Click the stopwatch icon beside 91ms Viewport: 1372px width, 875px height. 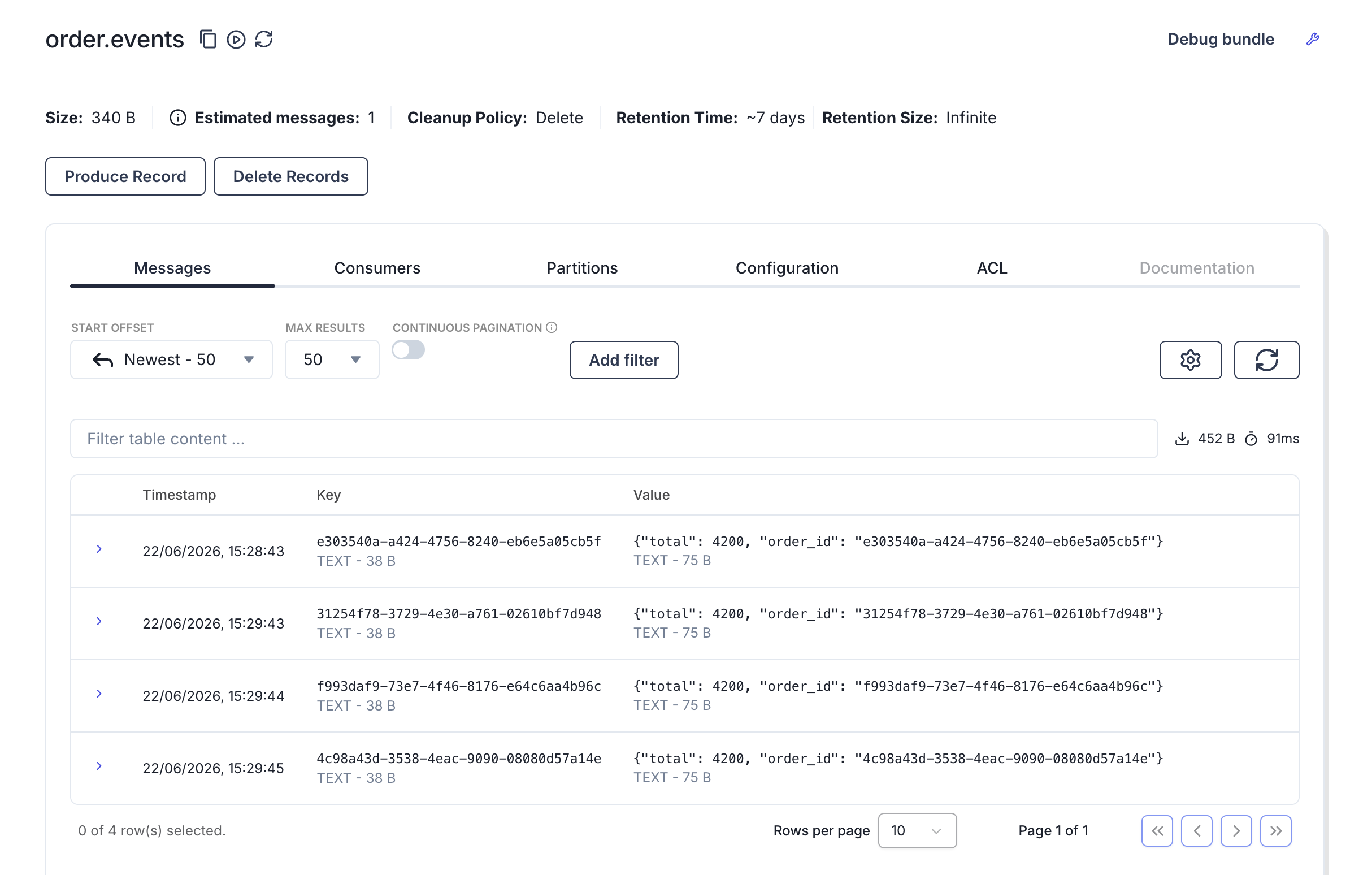click(x=1251, y=439)
